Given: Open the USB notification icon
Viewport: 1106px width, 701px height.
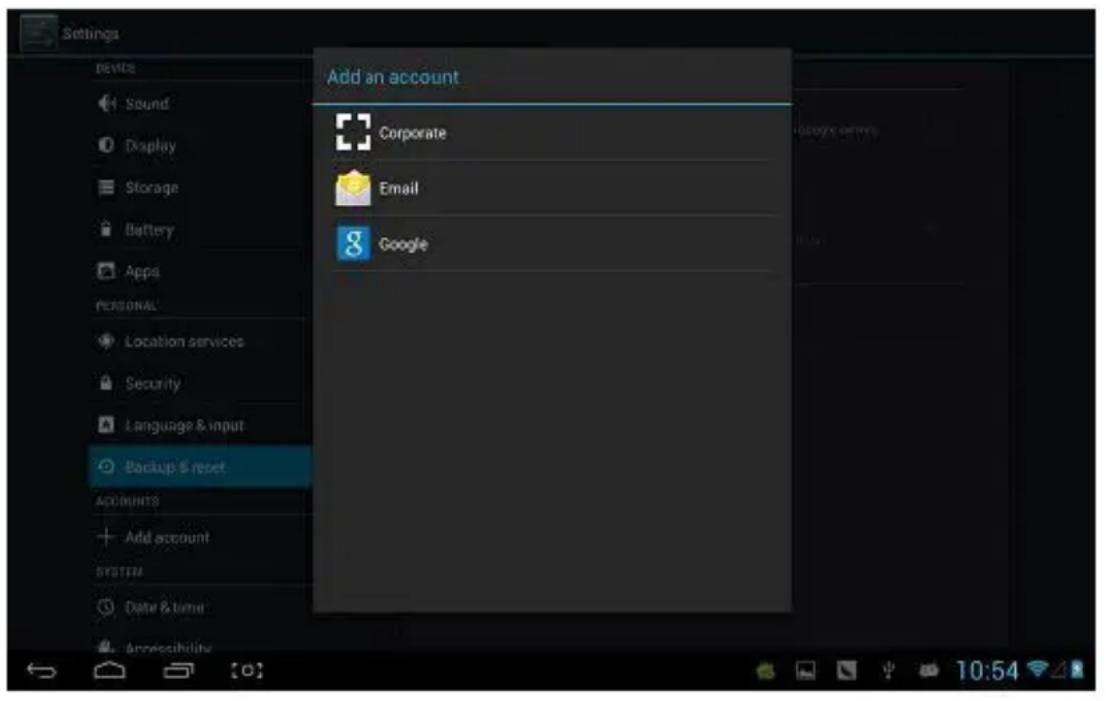Looking at the screenshot, I should pos(888,670).
